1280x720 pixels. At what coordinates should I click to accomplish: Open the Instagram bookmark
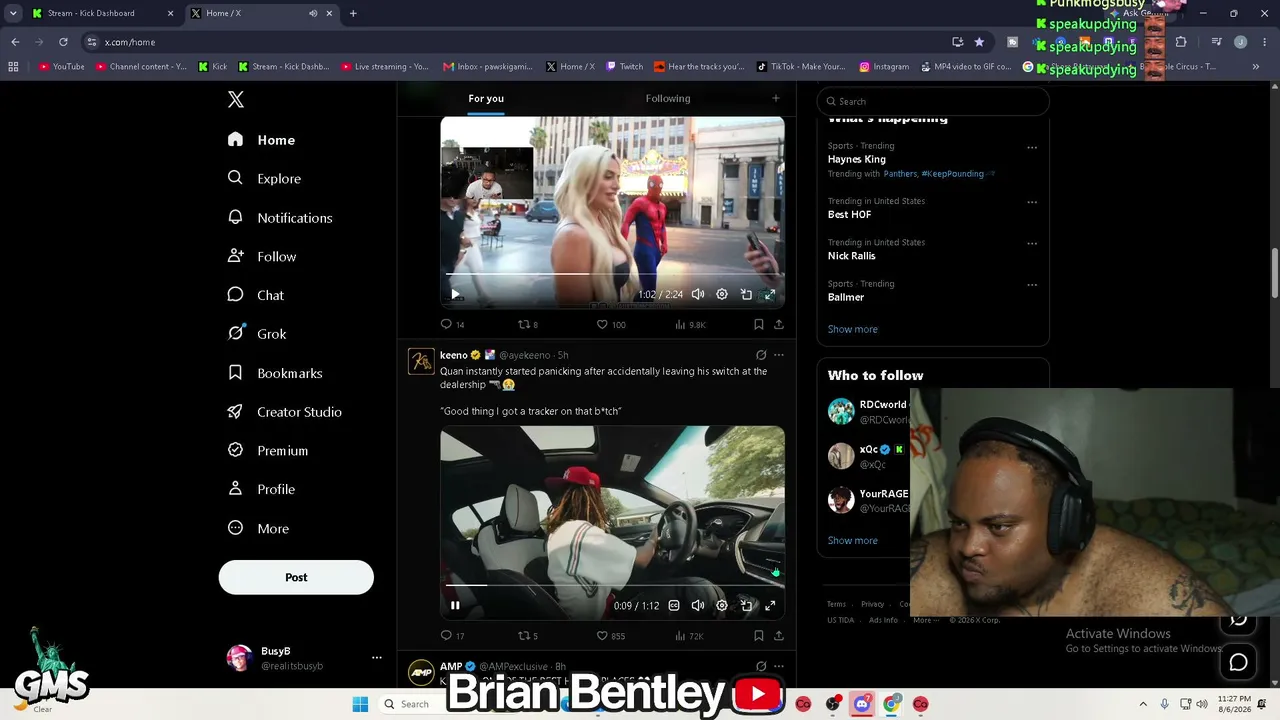pyautogui.click(x=884, y=67)
